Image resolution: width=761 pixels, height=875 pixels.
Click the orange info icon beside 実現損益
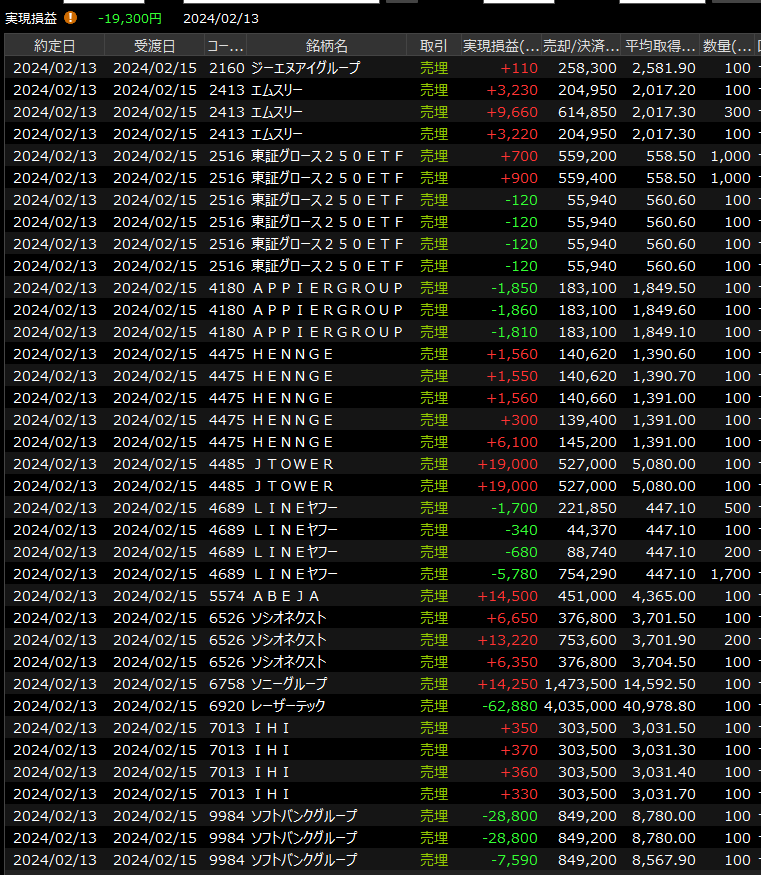(x=70, y=18)
